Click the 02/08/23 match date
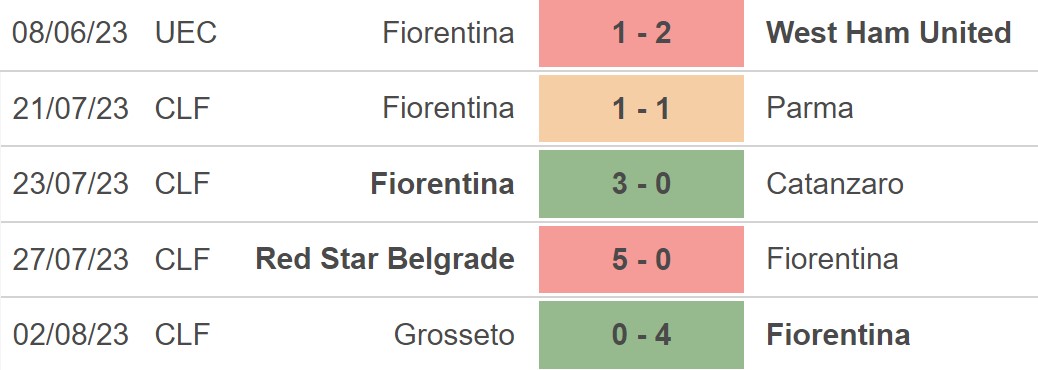 click(x=70, y=334)
